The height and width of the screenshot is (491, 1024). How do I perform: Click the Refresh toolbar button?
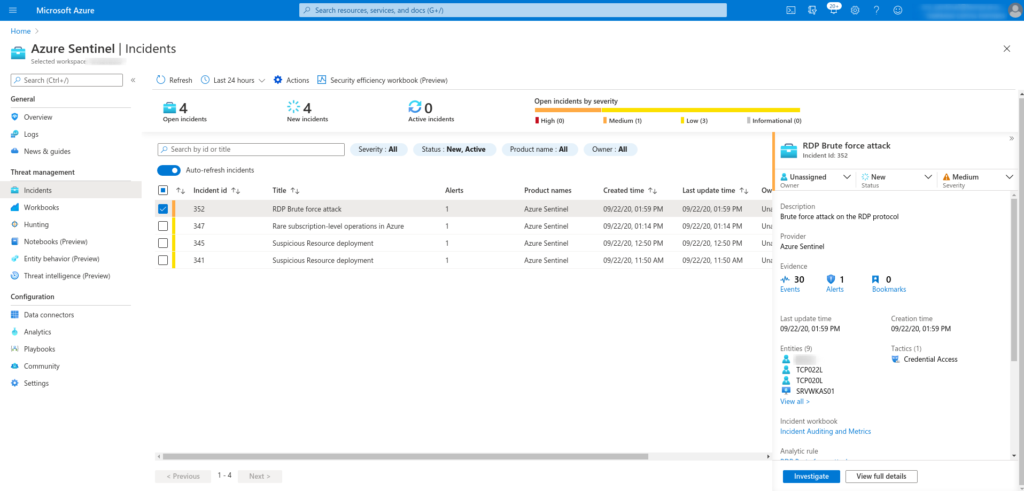tap(174, 80)
